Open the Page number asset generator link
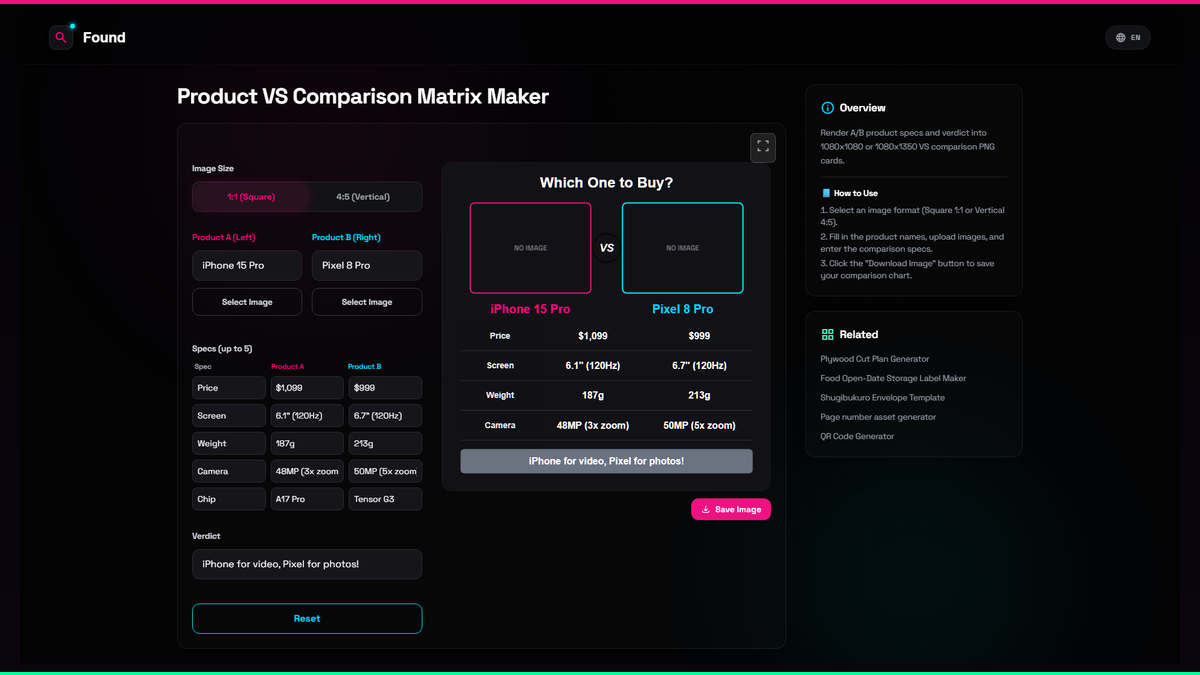This screenshot has height=675, width=1200. point(878,417)
